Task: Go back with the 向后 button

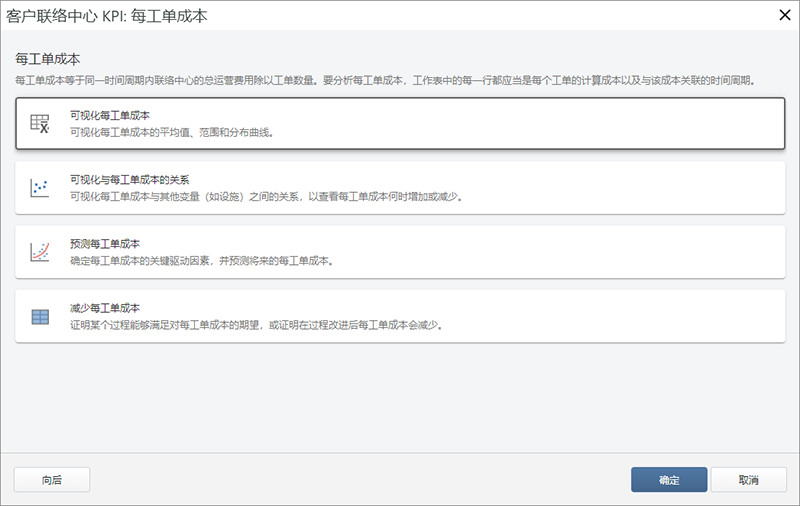Action: (52, 480)
